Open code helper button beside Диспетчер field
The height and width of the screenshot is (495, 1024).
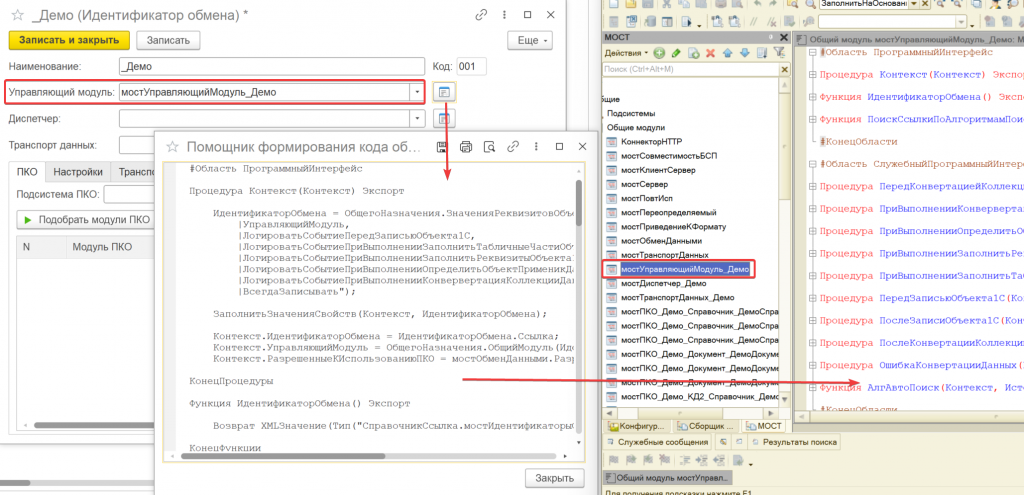pos(444,119)
